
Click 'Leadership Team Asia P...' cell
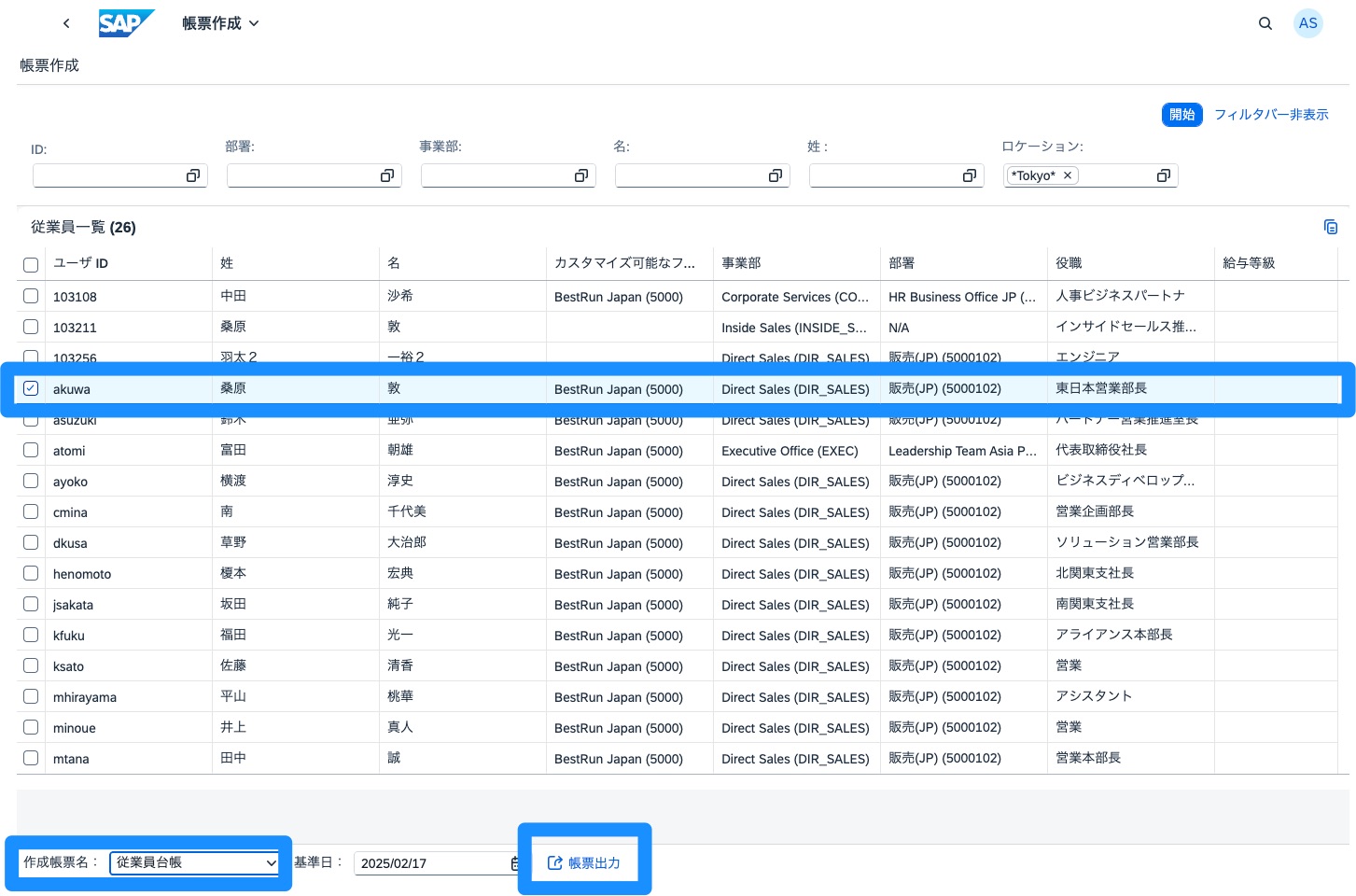pyautogui.click(x=962, y=451)
